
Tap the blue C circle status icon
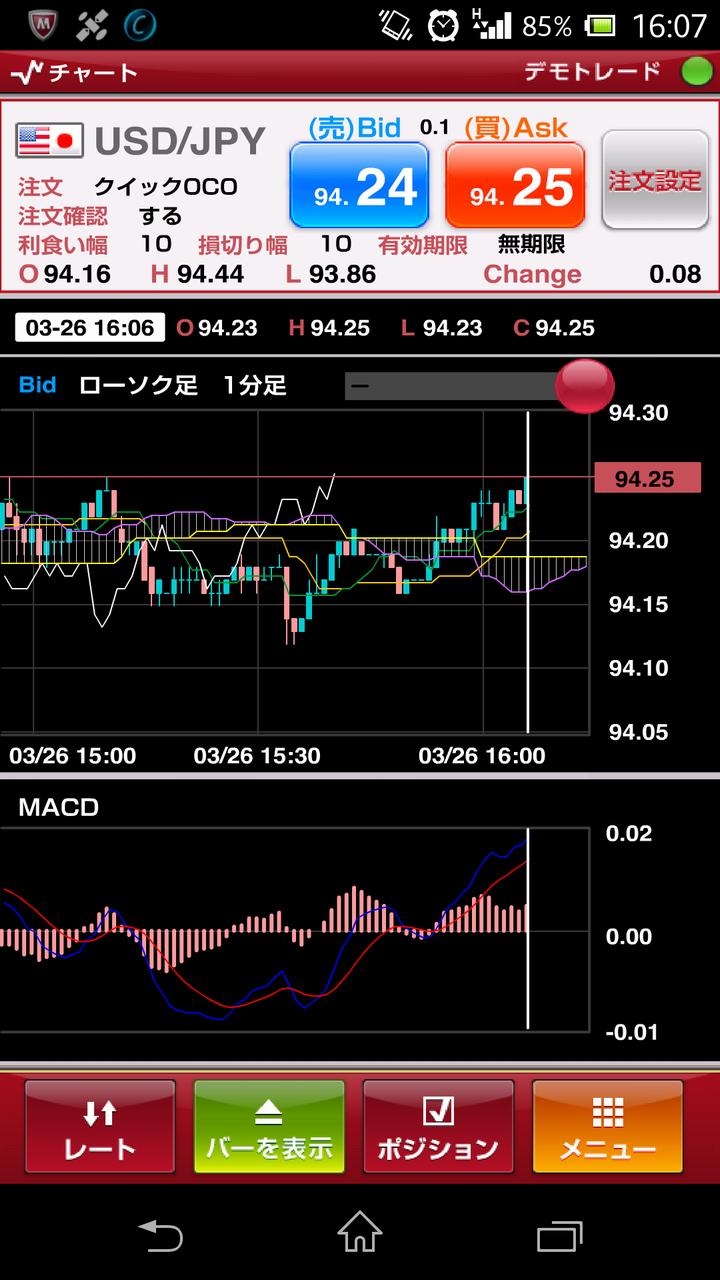[x=139, y=24]
